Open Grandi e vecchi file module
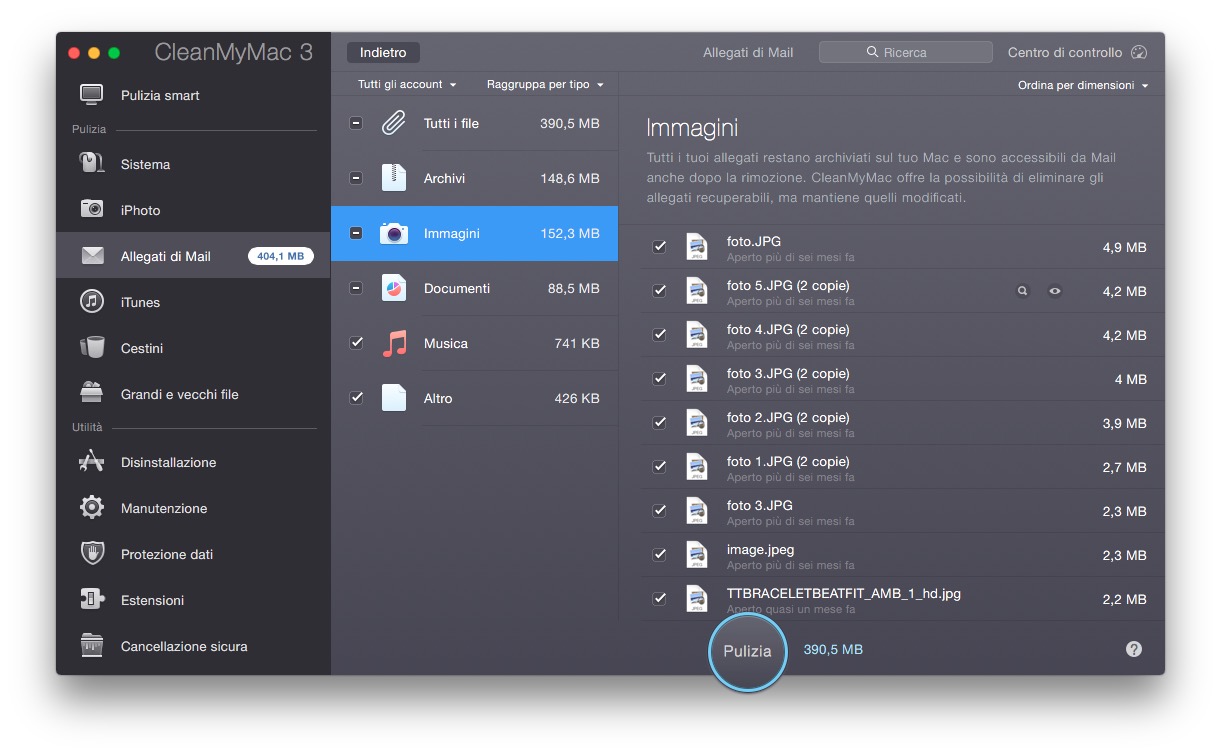This screenshot has width=1221, height=755. pyautogui.click(x=193, y=394)
